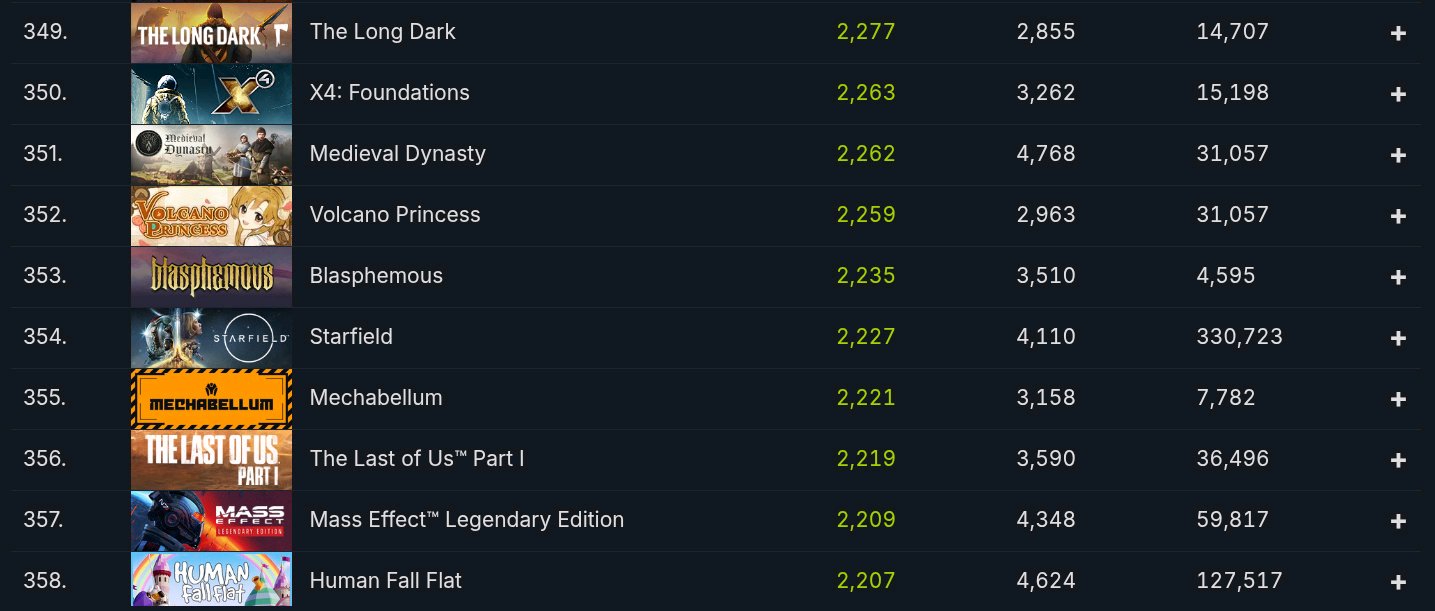
Task: Expand Blasphemous row with plus icon
Action: (1398, 277)
